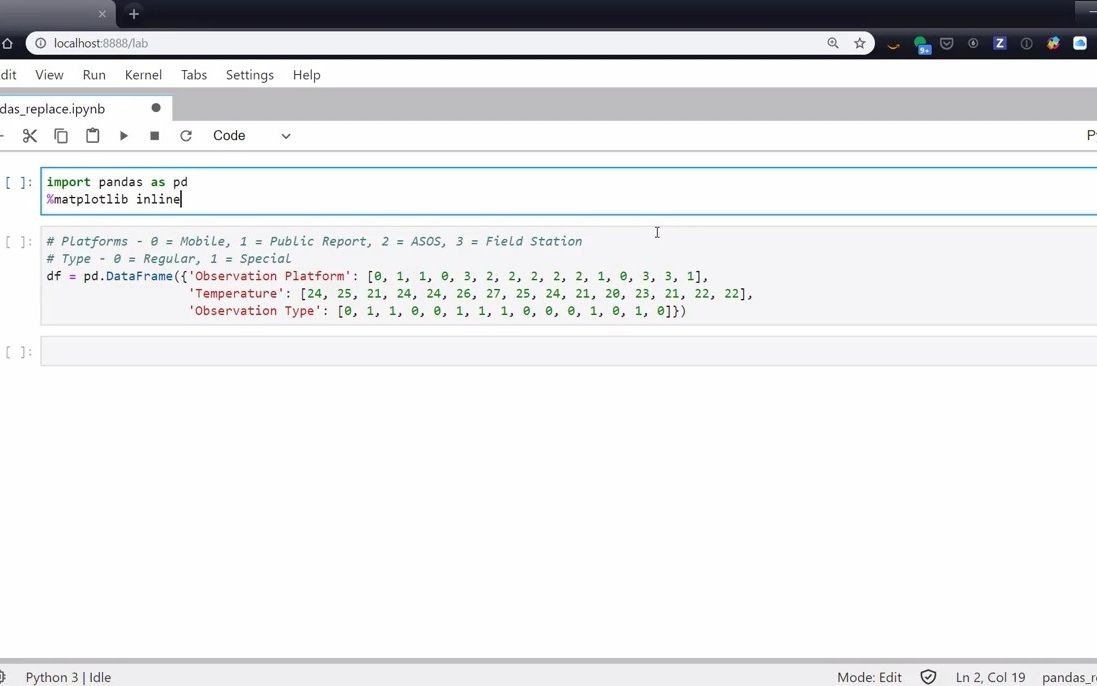The width and height of the screenshot is (1097, 686).
Task: Click the Z extension icon in browser toolbar
Action: tap(999, 43)
